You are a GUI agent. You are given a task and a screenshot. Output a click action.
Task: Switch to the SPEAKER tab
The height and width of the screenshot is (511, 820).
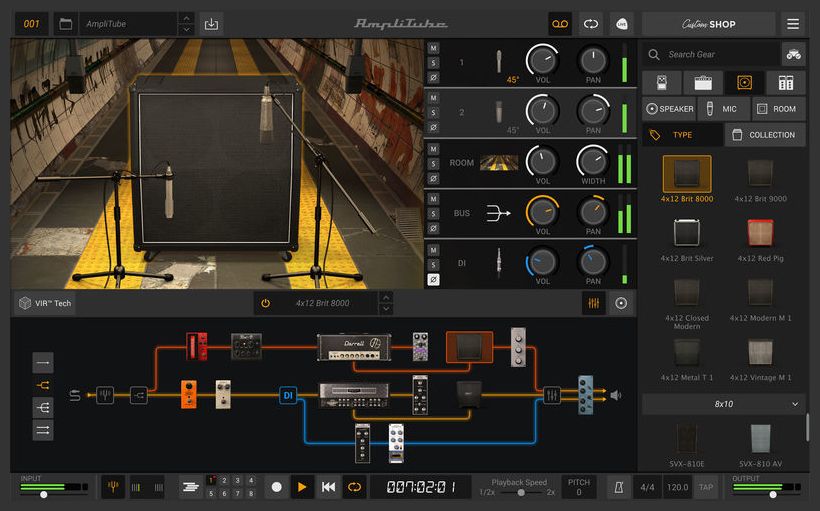(x=669, y=109)
